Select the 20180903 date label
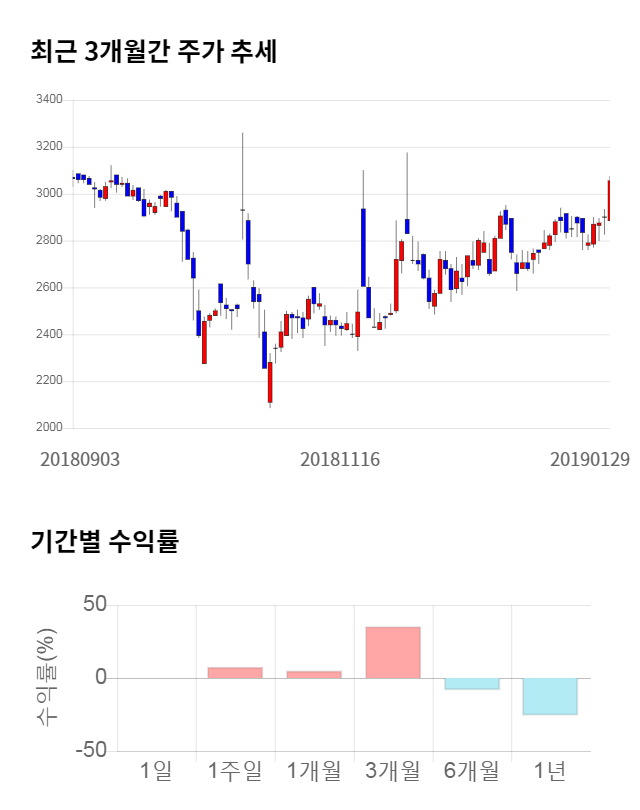Viewport: 640px width, 810px height. pos(80,459)
